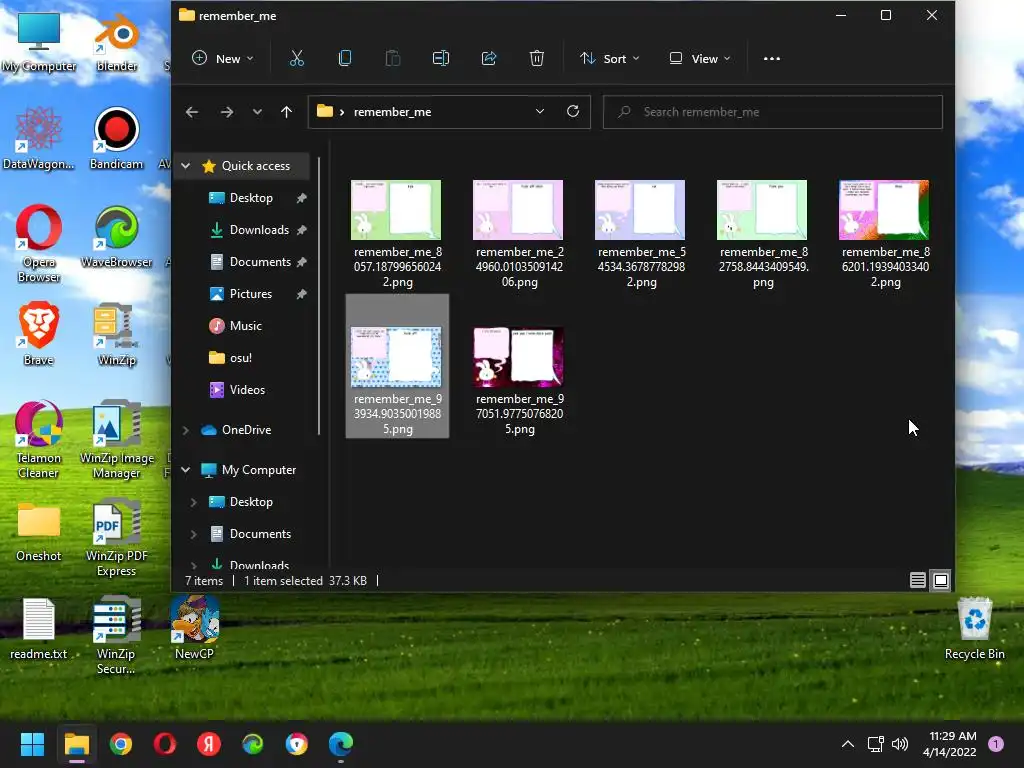Select the Brave desktop icon
The image size is (1024, 768).
pyautogui.click(x=39, y=334)
